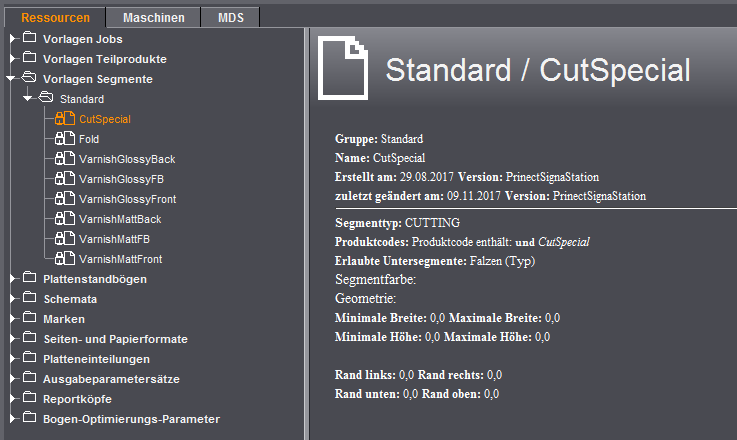Screen dimensions: 737x440
Task: Select the Vorlagen Teilprodukte entry
Action: 105,59
